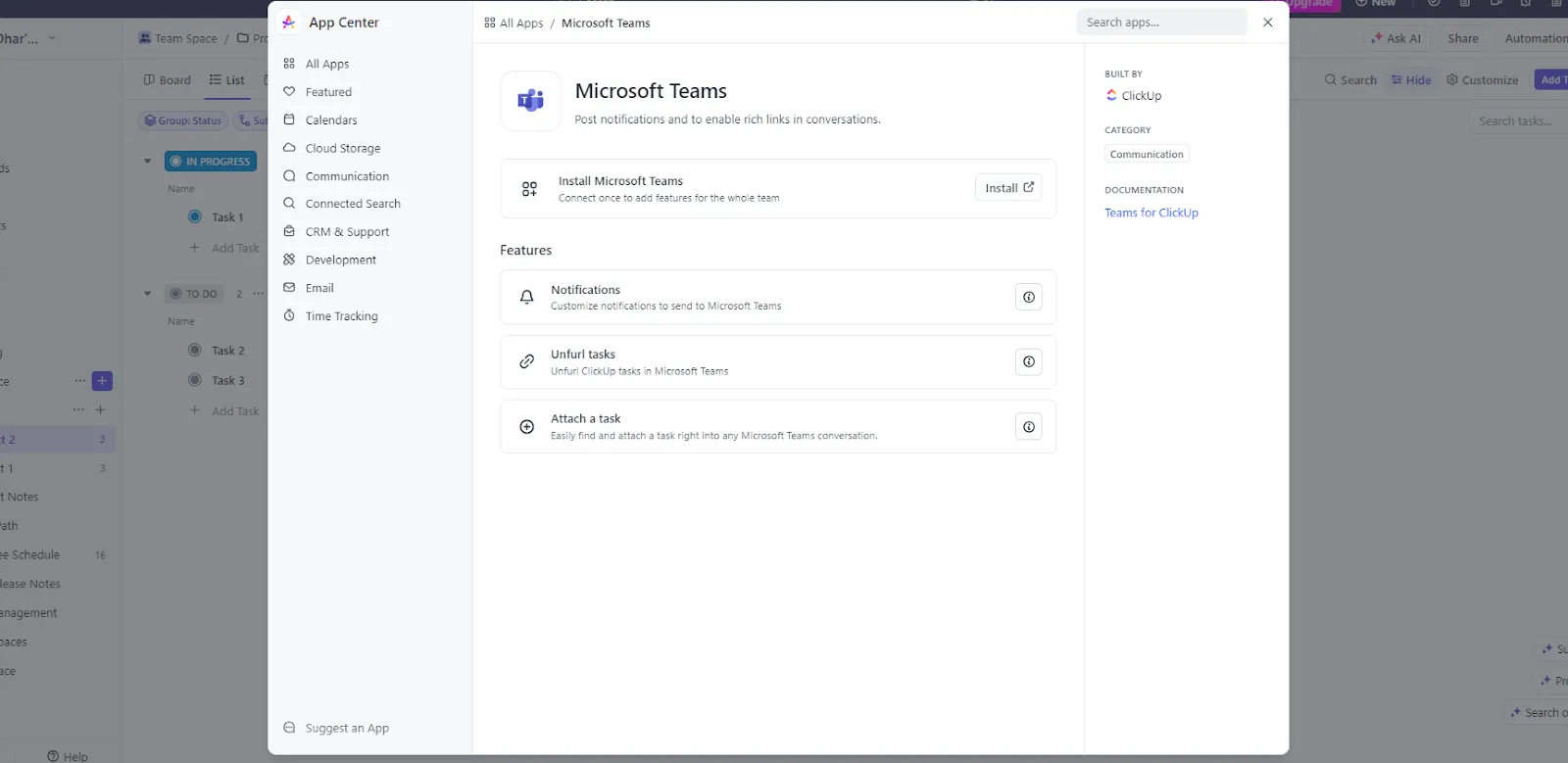Open Calendars category
The width and height of the screenshot is (1568, 763).
click(331, 120)
